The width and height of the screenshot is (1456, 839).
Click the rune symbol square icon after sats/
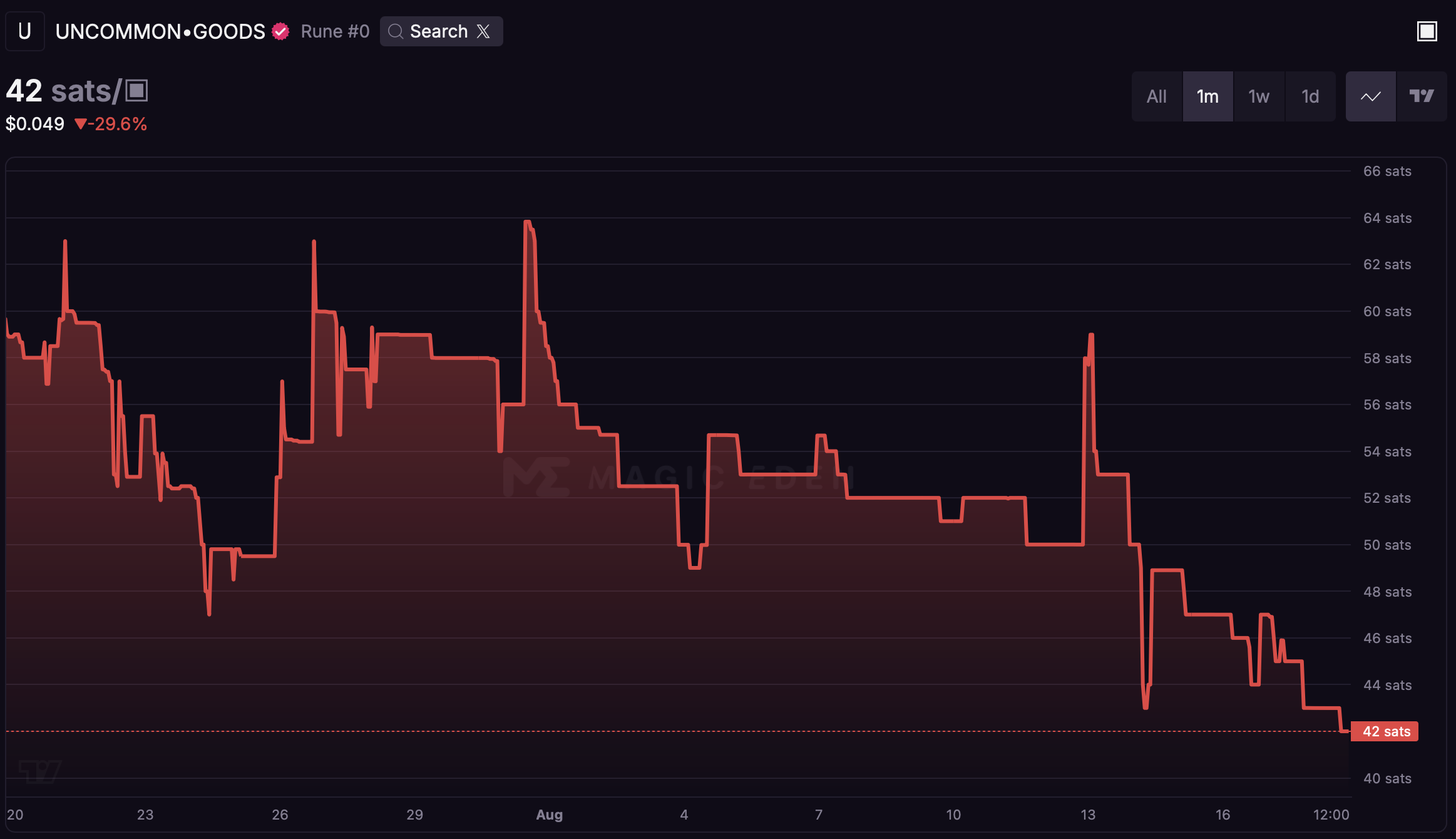136,90
